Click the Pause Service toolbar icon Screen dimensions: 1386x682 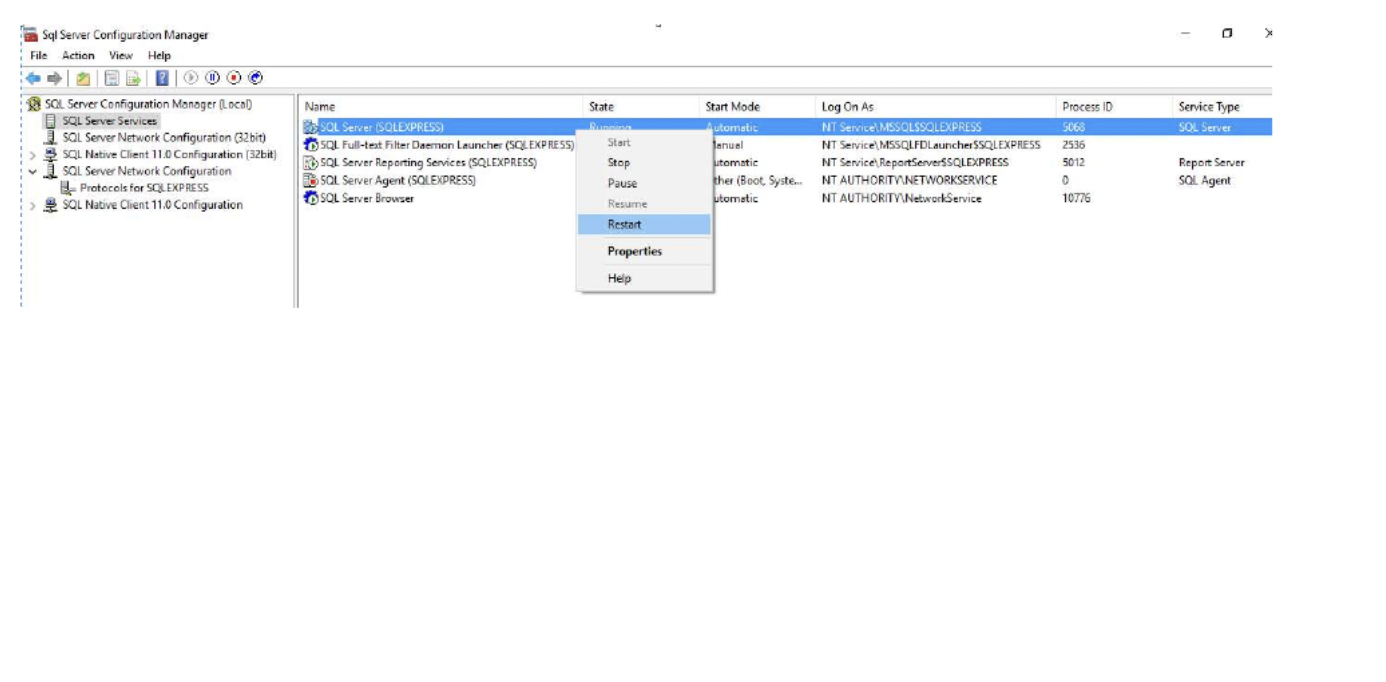coord(212,78)
